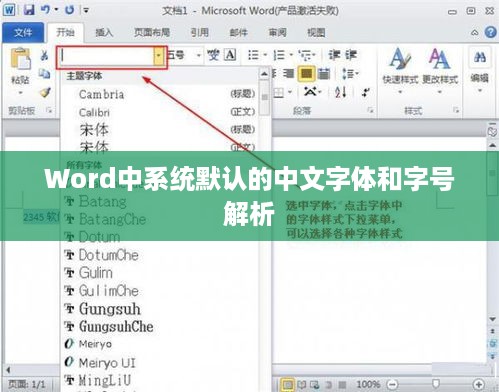Increase the paragraph indent
Image resolution: width=499 pixels, height=392 pixels.
click(x=351, y=55)
